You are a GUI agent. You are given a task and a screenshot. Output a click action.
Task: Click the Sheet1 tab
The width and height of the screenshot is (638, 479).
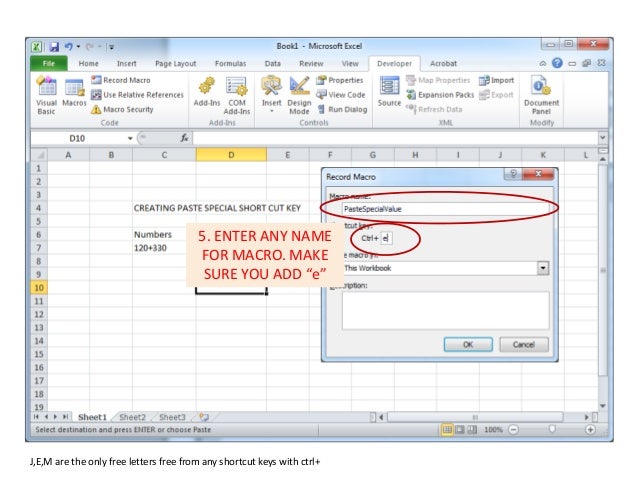[92, 417]
